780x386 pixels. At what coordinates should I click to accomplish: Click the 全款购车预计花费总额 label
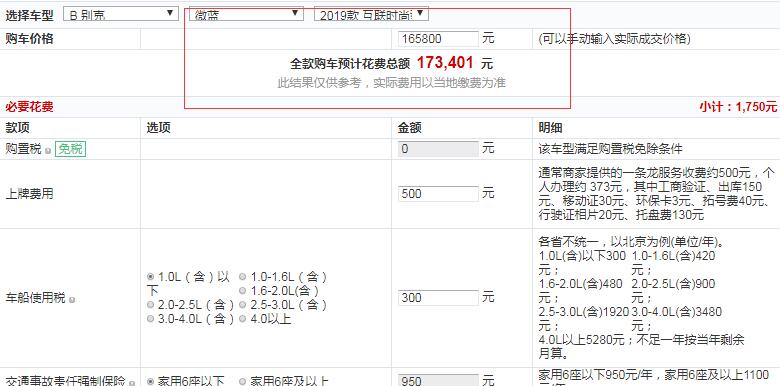pyautogui.click(x=350, y=64)
